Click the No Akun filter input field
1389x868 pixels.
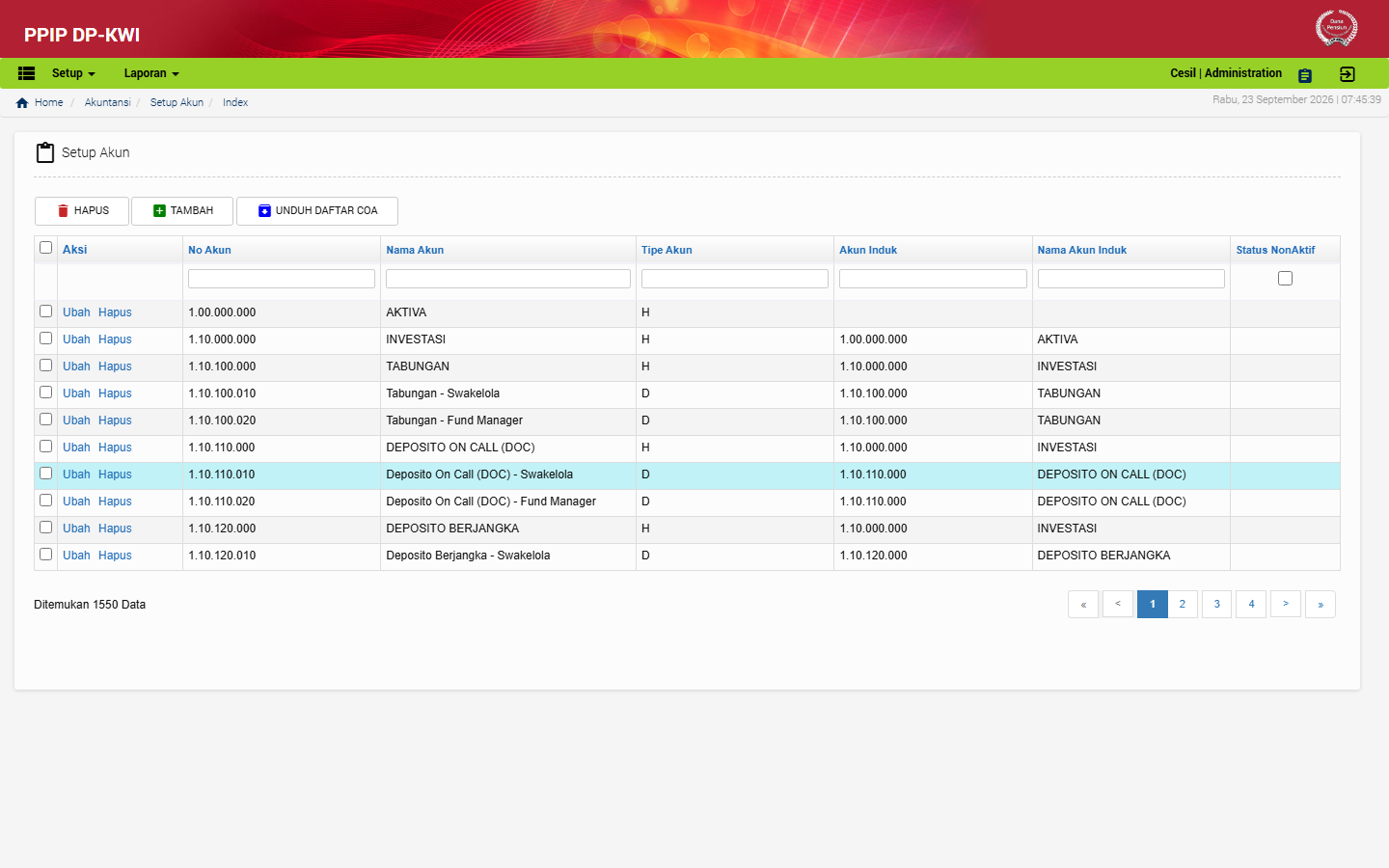pos(282,279)
